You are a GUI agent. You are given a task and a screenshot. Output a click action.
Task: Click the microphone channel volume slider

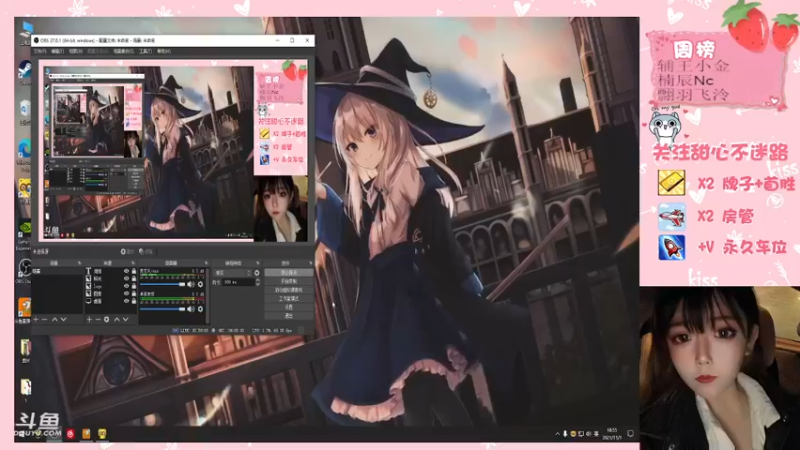(x=162, y=284)
